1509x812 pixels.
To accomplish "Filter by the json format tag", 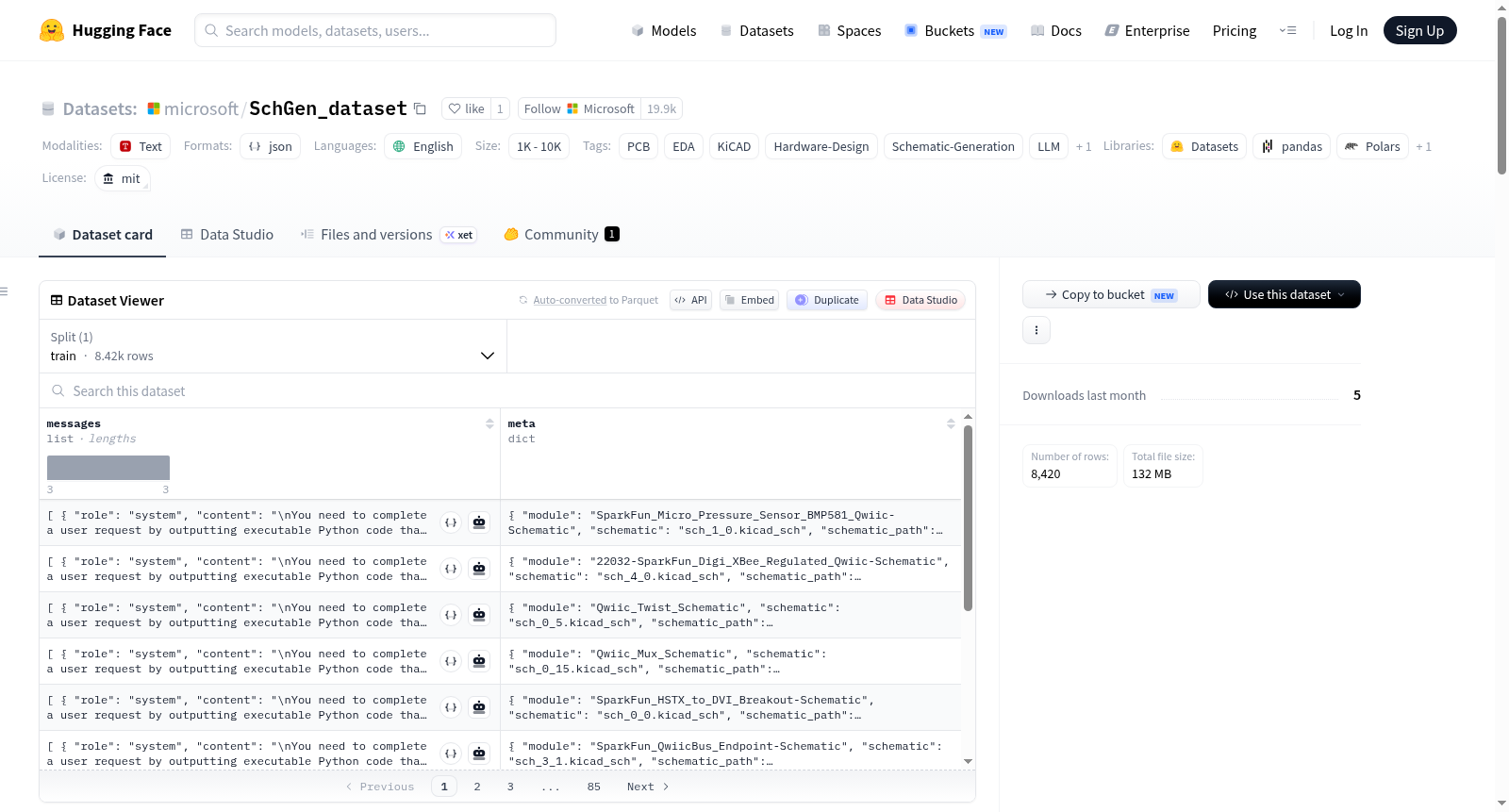I will tap(271, 146).
